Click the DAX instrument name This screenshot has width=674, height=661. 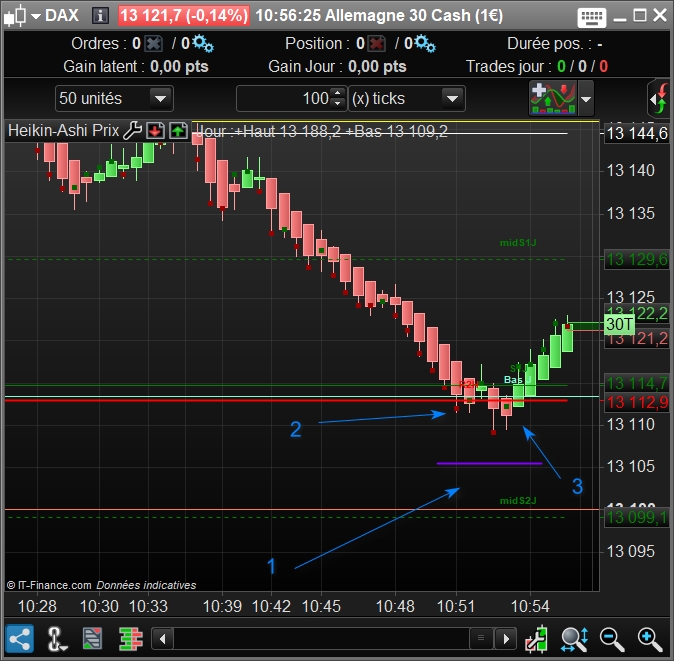point(62,15)
